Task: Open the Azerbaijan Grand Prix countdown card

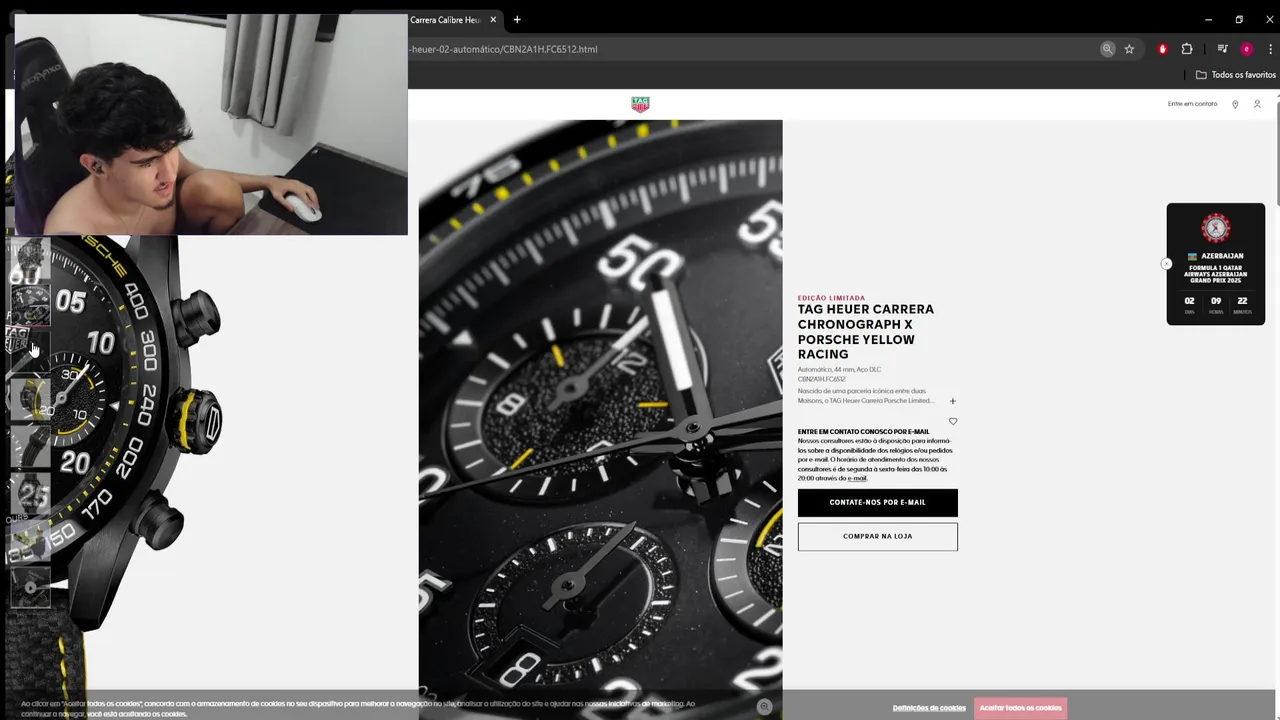Action: (x=1216, y=264)
